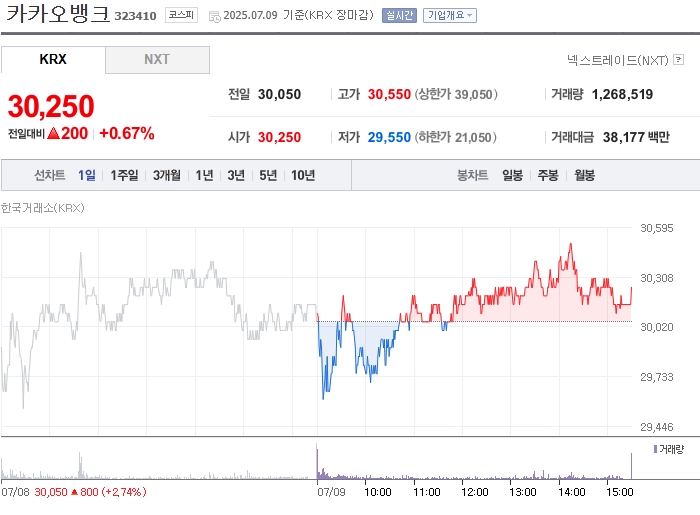Click the stock code 323410
The width and height of the screenshot is (700, 515).
135,16
